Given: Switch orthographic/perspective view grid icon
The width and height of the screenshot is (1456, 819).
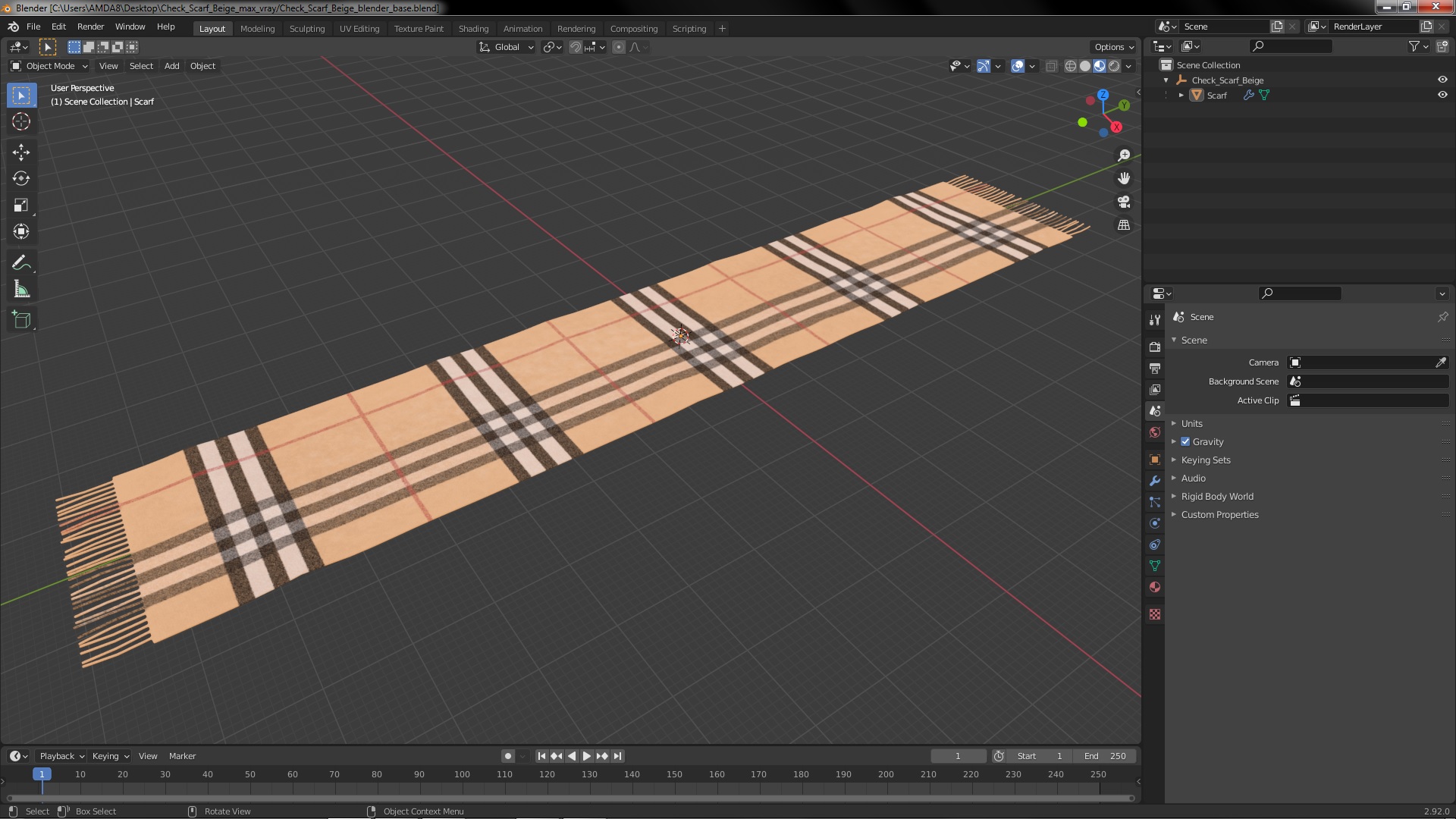Looking at the screenshot, I should (x=1124, y=225).
